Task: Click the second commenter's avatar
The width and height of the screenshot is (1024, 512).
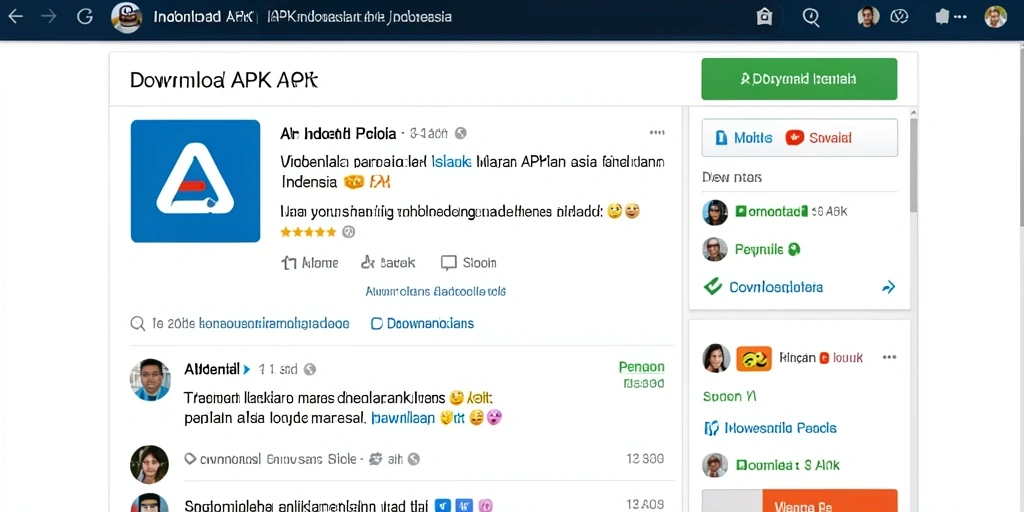Action: pos(150,464)
